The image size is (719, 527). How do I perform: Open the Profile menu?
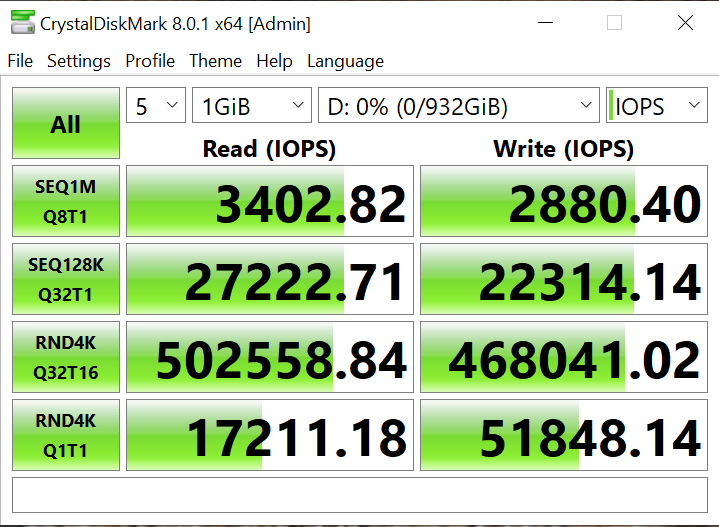[x=150, y=61]
